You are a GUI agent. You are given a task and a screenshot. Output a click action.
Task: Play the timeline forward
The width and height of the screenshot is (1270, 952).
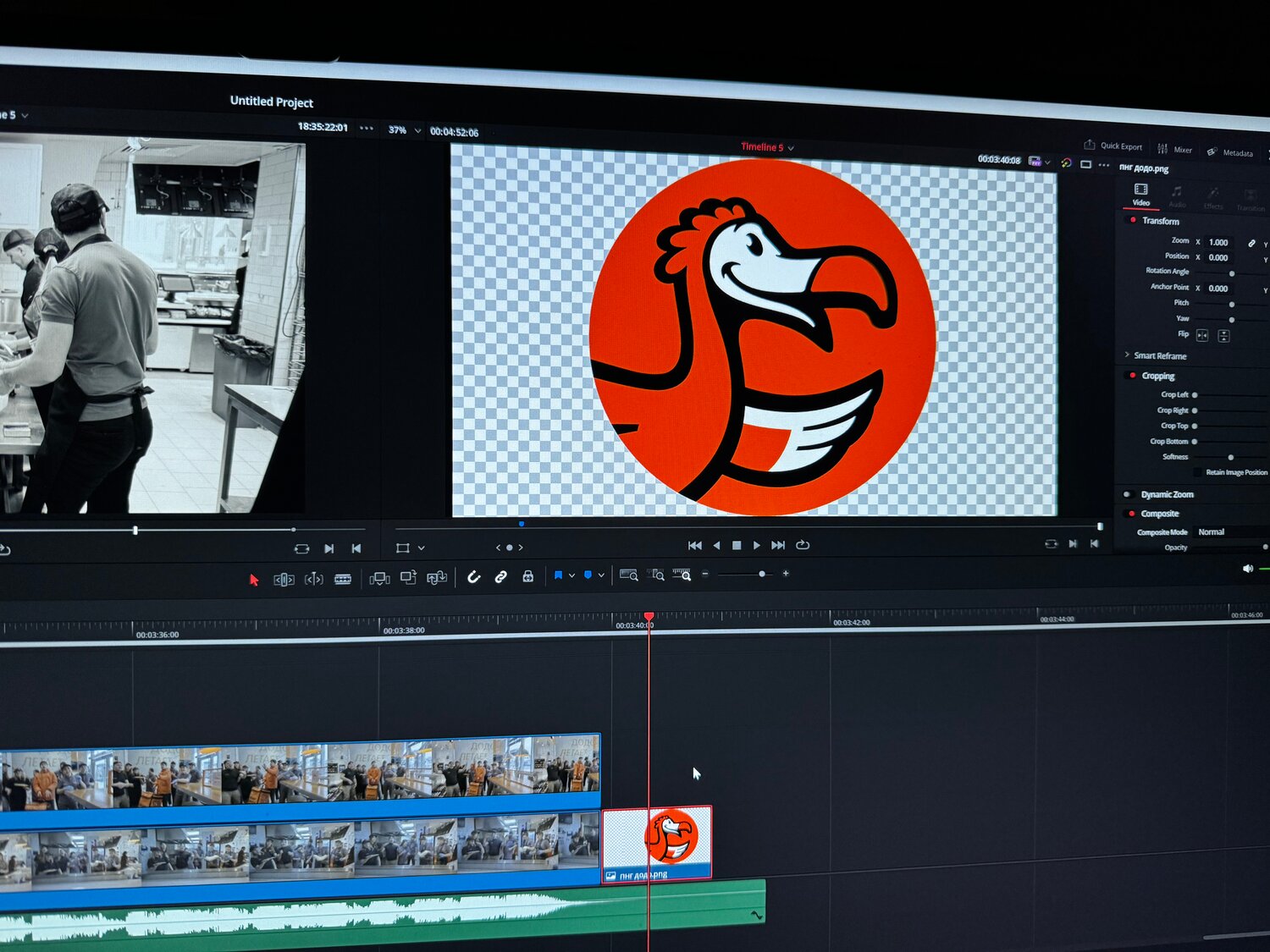pyautogui.click(x=757, y=545)
